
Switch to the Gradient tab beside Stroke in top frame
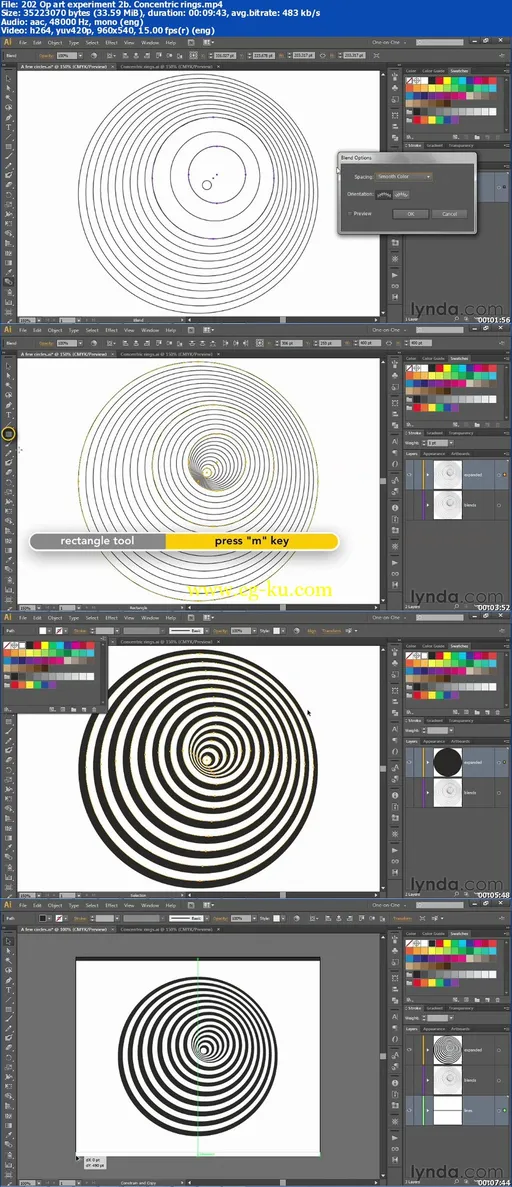[435, 145]
